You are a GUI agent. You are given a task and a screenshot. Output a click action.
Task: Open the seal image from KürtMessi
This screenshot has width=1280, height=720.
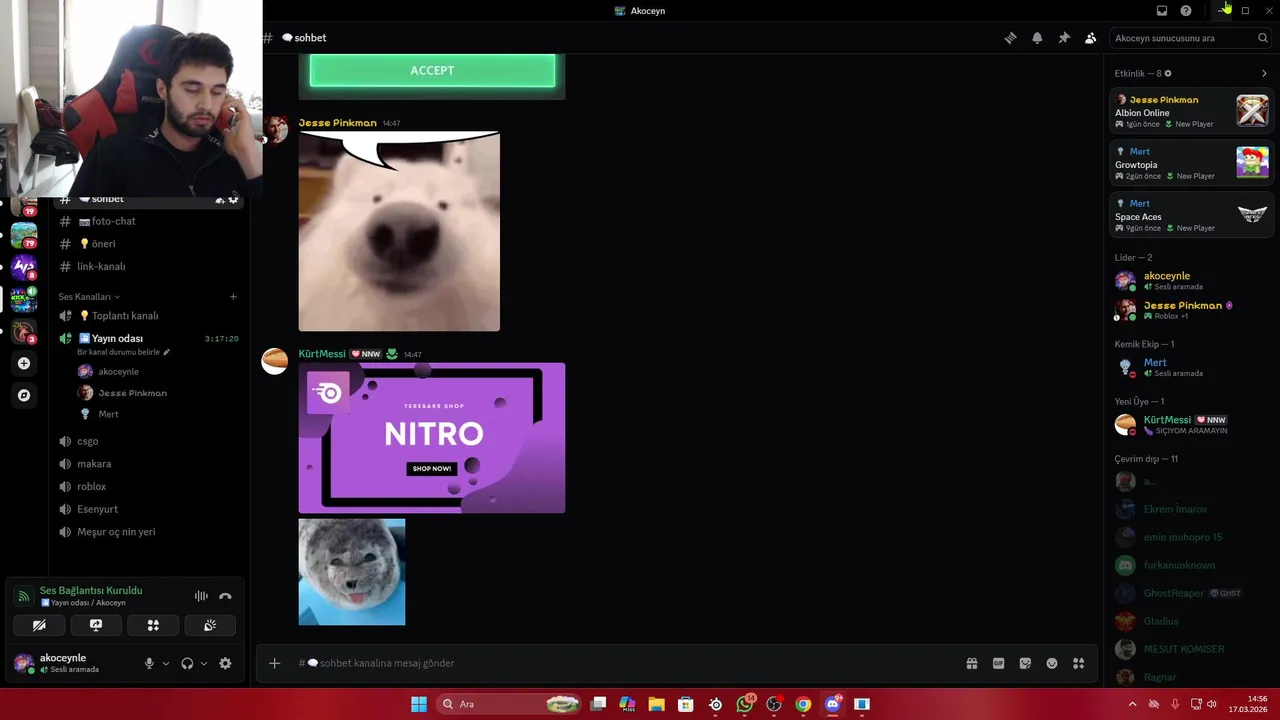click(x=352, y=572)
